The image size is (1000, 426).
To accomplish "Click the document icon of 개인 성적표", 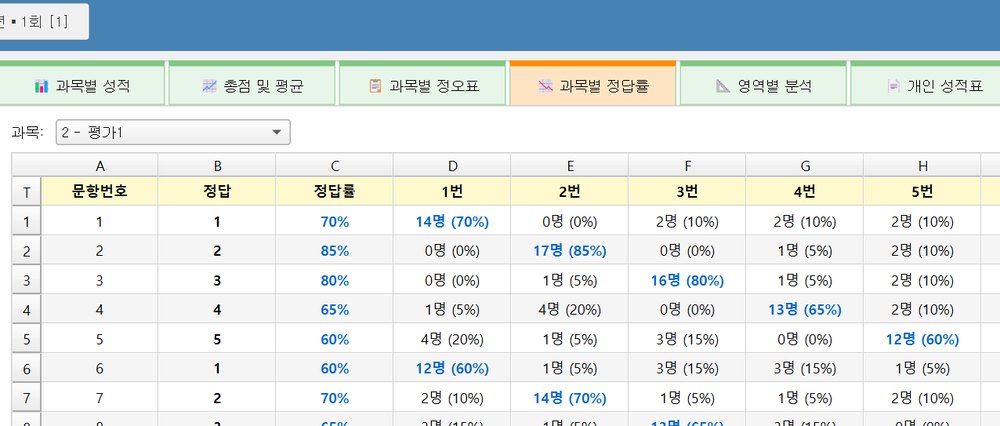I will tap(893, 86).
